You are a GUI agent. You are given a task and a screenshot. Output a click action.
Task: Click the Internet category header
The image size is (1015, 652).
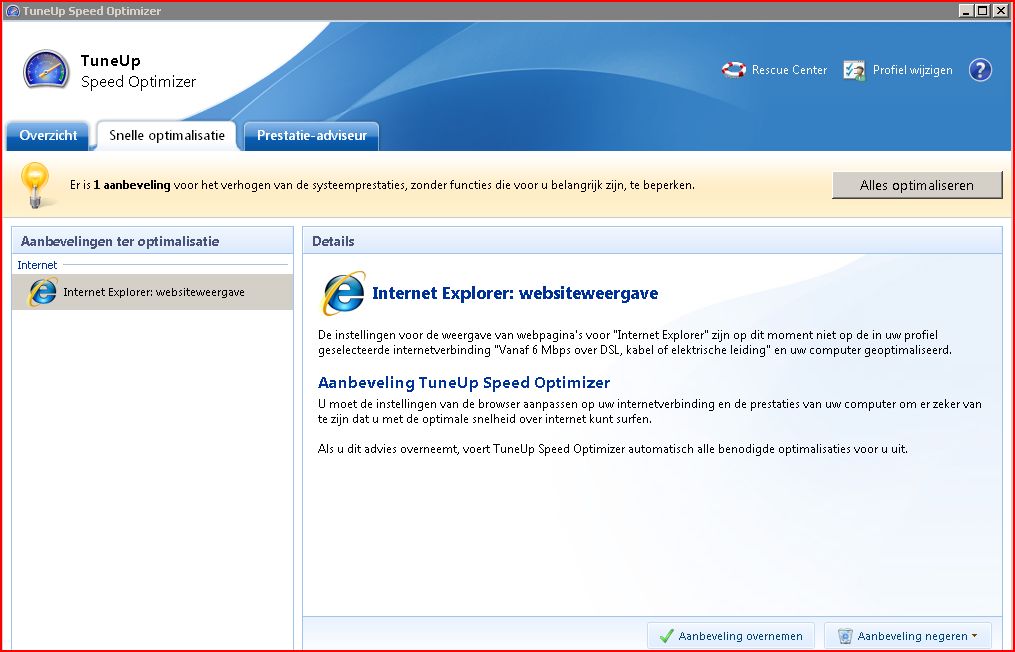click(37, 265)
